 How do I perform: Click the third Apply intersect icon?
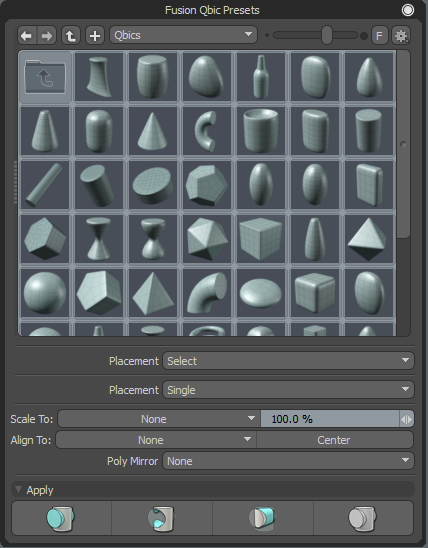tap(262, 518)
